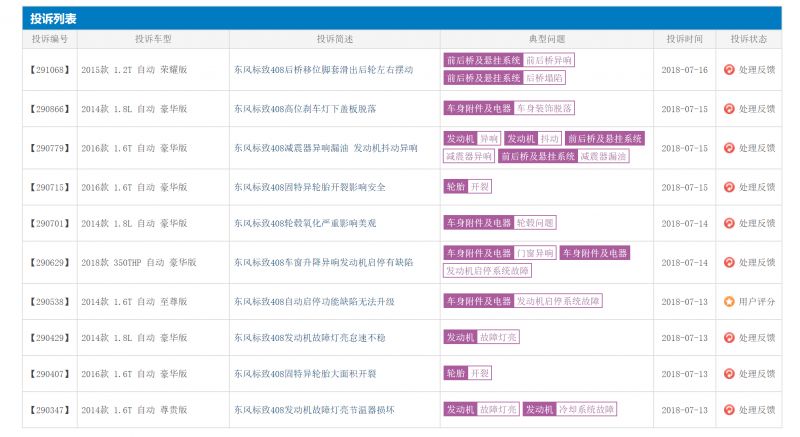Click the 发动机 异响 tag in row 290779

click(x=472, y=139)
